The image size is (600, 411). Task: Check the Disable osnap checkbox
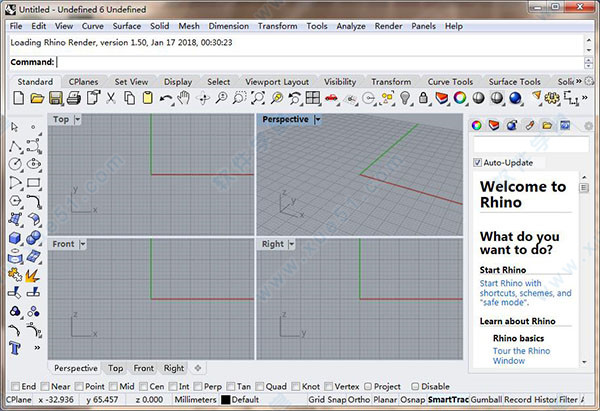pyautogui.click(x=414, y=386)
